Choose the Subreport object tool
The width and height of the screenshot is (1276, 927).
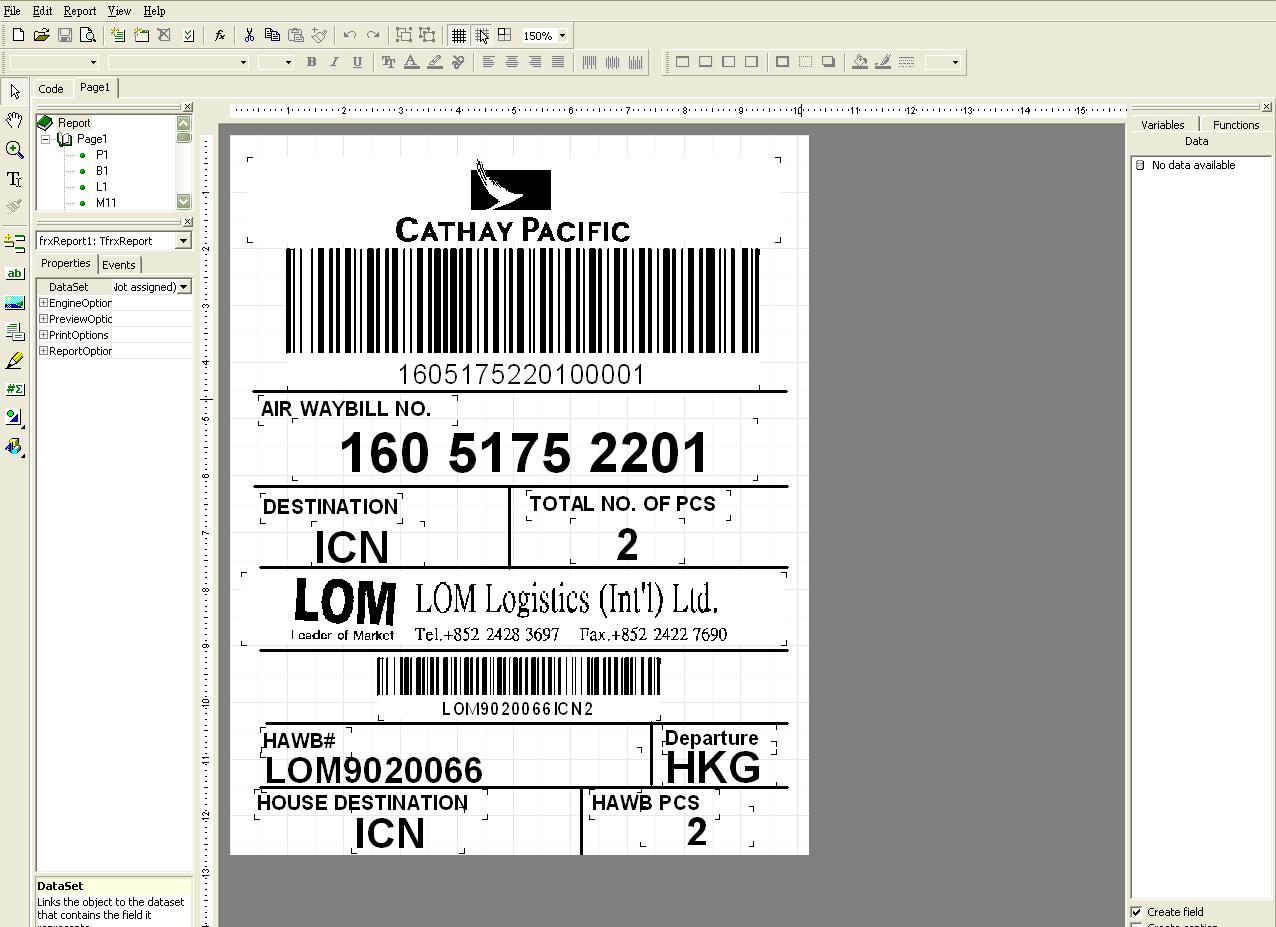[x=14, y=331]
